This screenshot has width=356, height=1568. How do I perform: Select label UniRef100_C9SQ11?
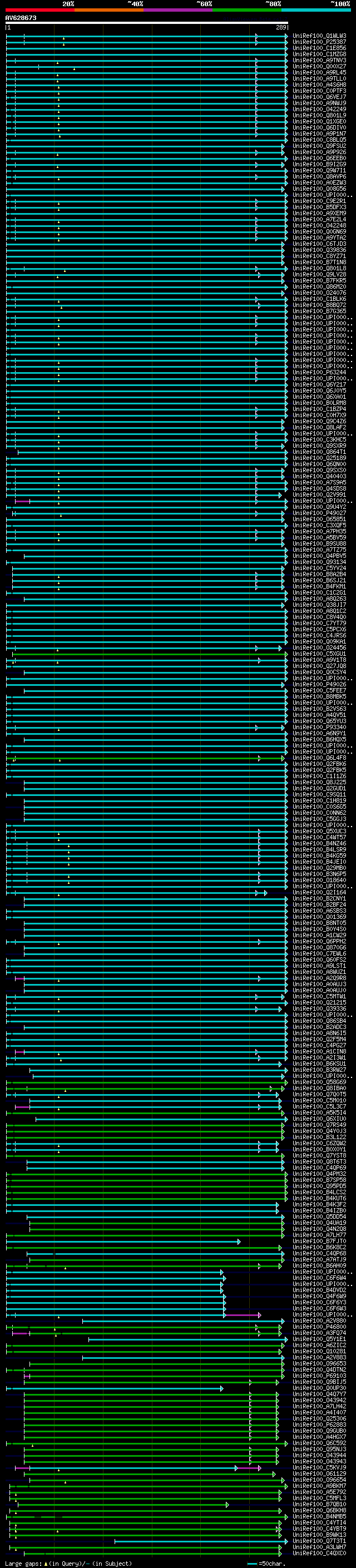pos(319,795)
